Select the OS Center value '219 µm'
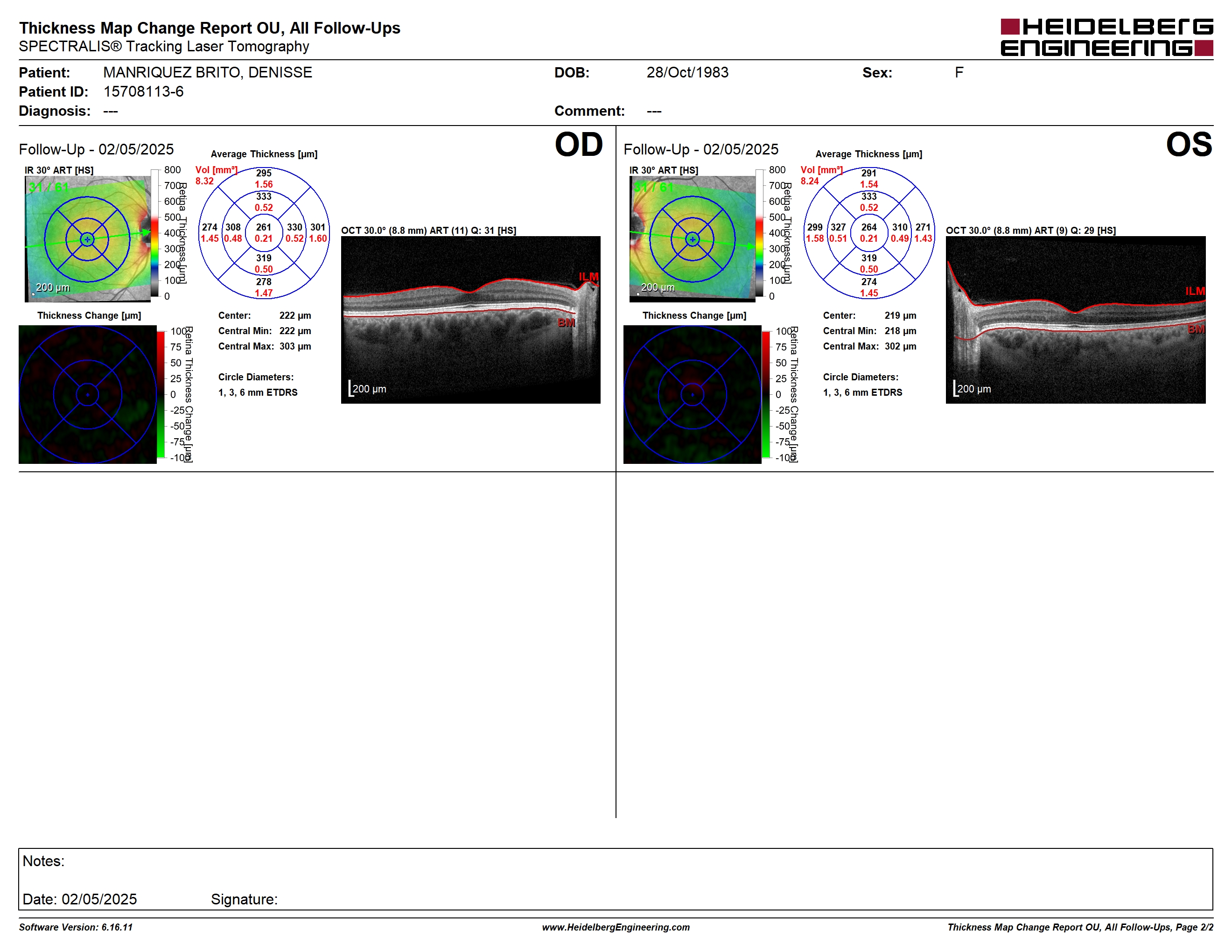The width and height of the screenshot is (1232, 952). 900,315
